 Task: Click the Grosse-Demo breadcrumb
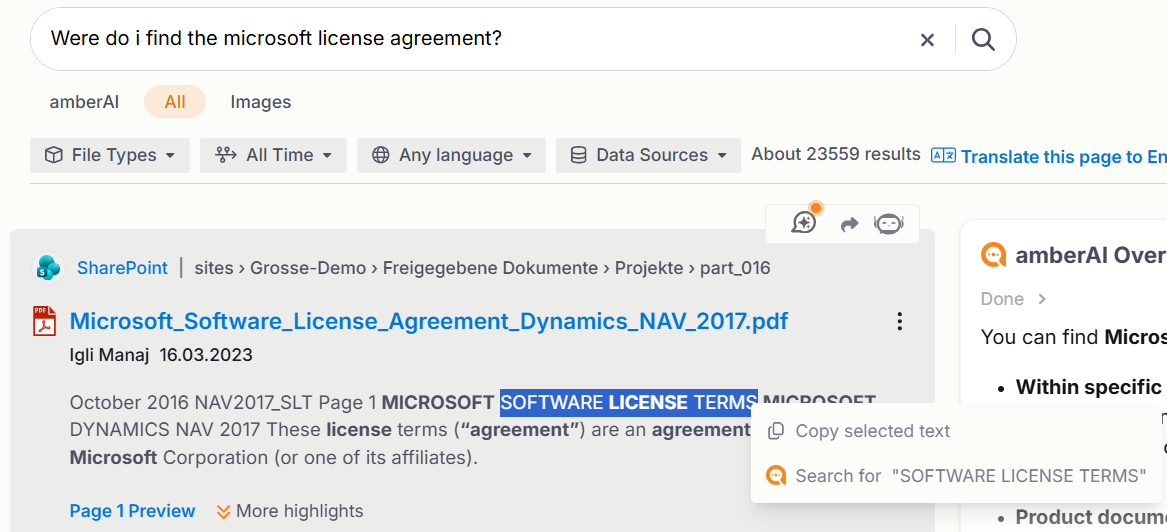coord(308,268)
